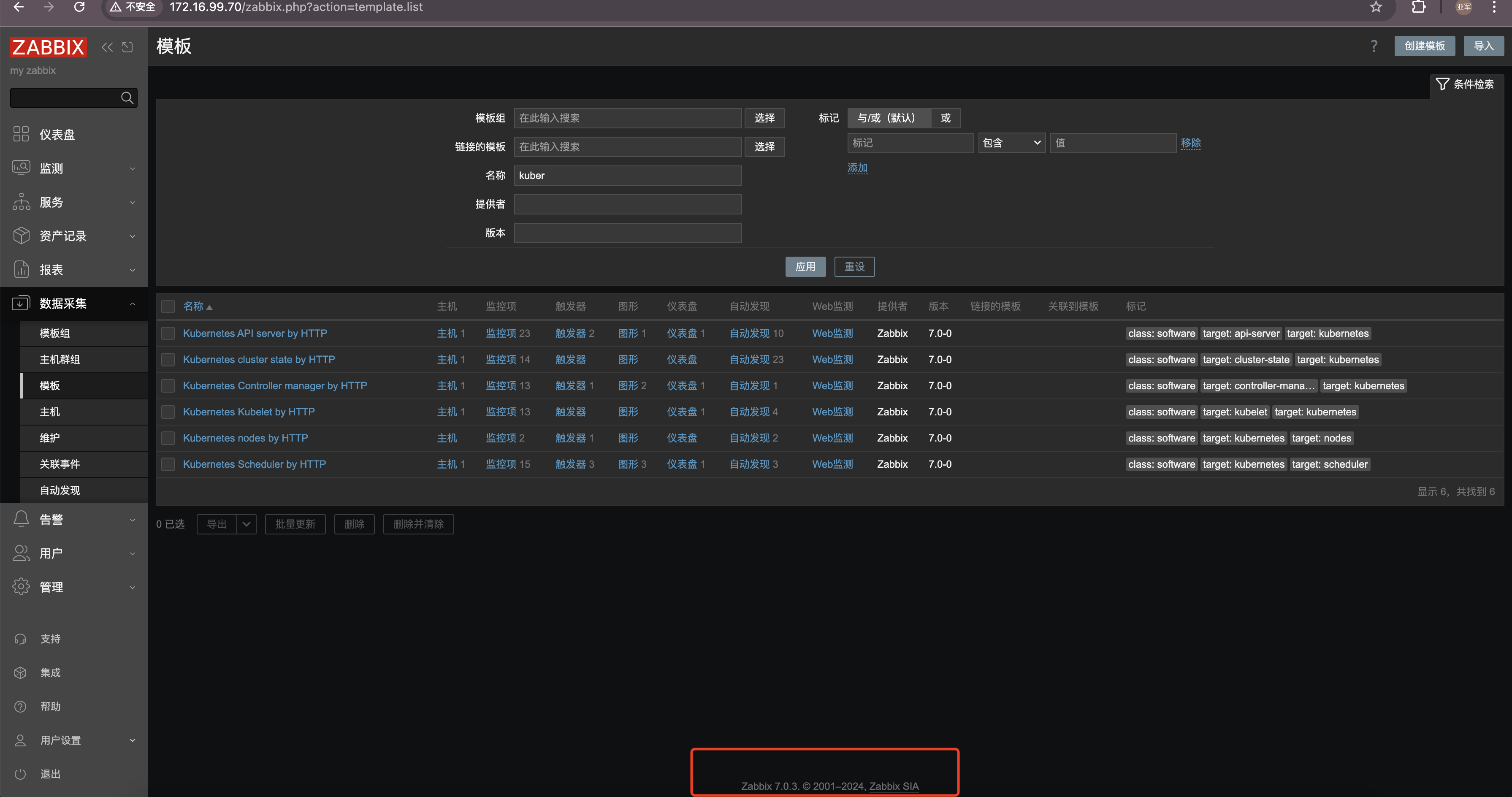The height and width of the screenshot is (797, 1512).
Task: Open the 管理 administration sidebar icon
Action: tap(21, 586)
